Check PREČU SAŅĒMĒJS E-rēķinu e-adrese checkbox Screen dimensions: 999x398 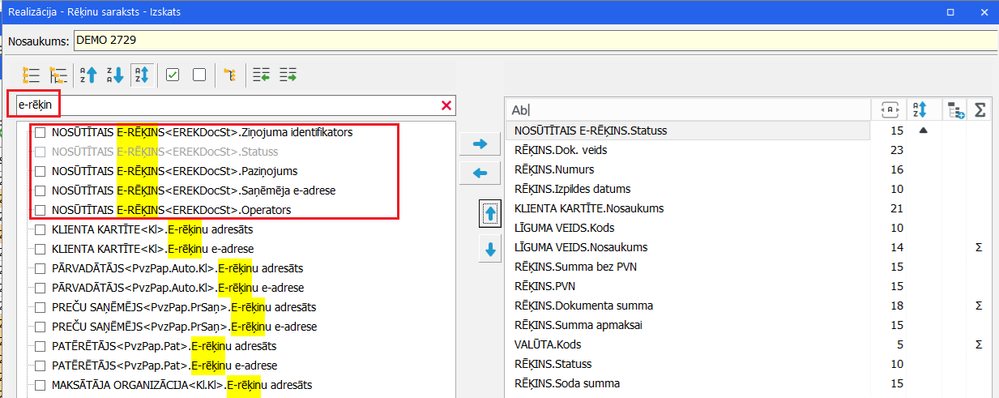click(40, 327)
